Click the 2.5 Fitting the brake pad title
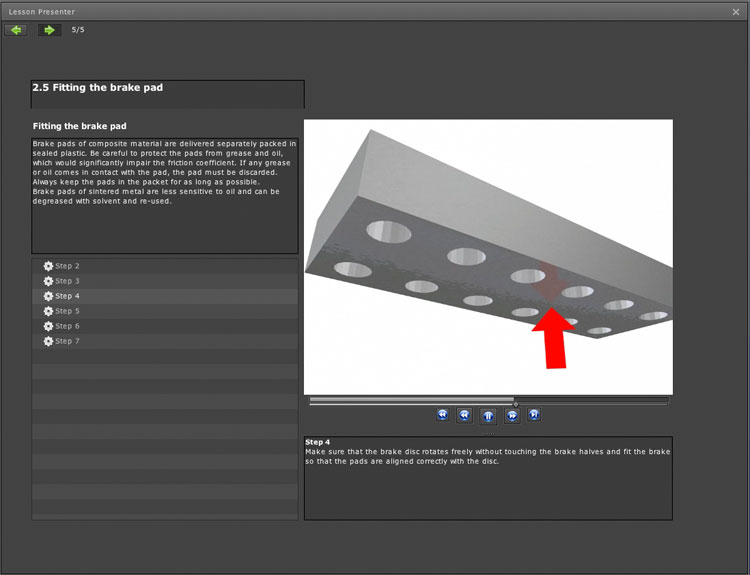This screenshot has width=750, height=575. (x=98, y=88)
